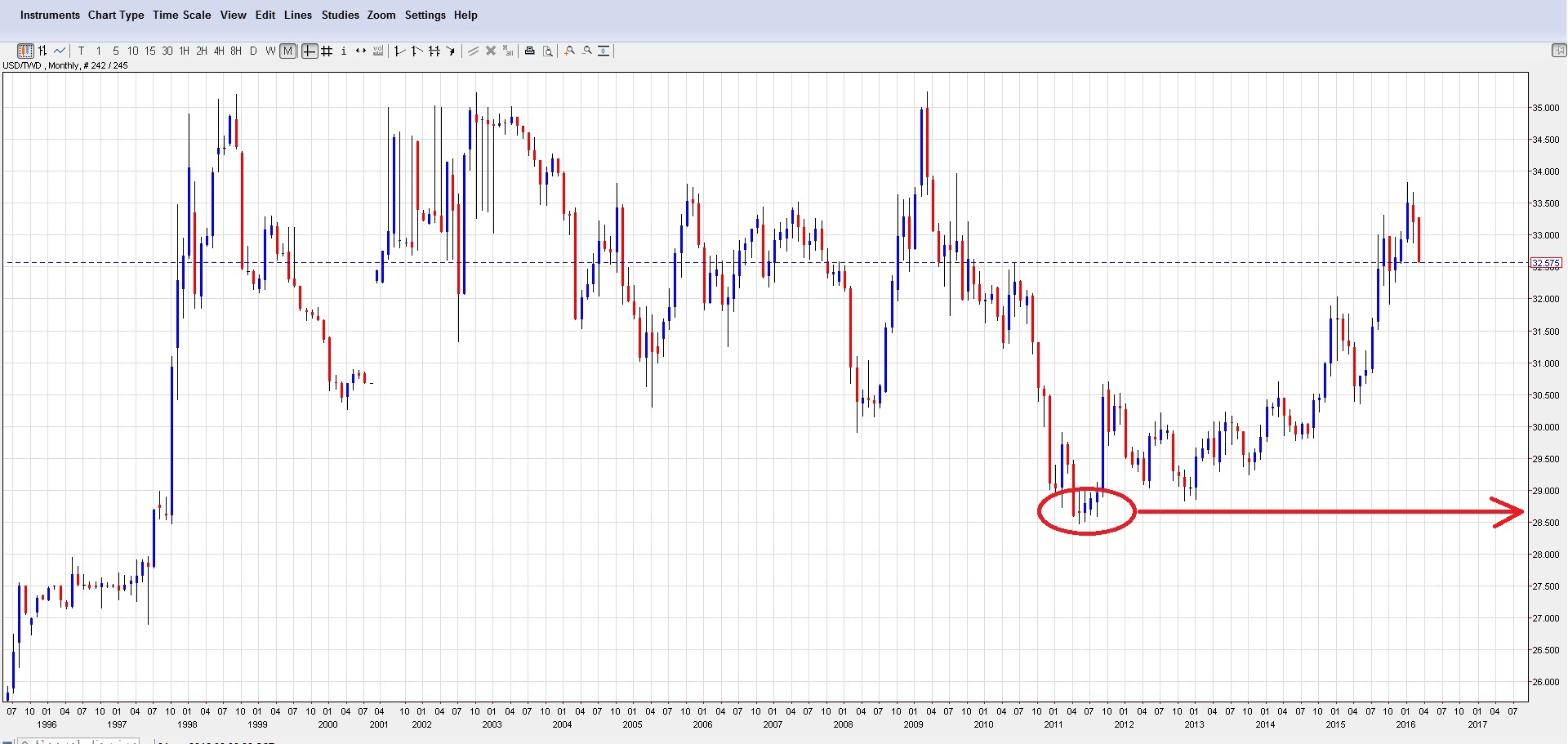
Task: Click the 2016 year label on time axis
Action: coord(1405,724)
